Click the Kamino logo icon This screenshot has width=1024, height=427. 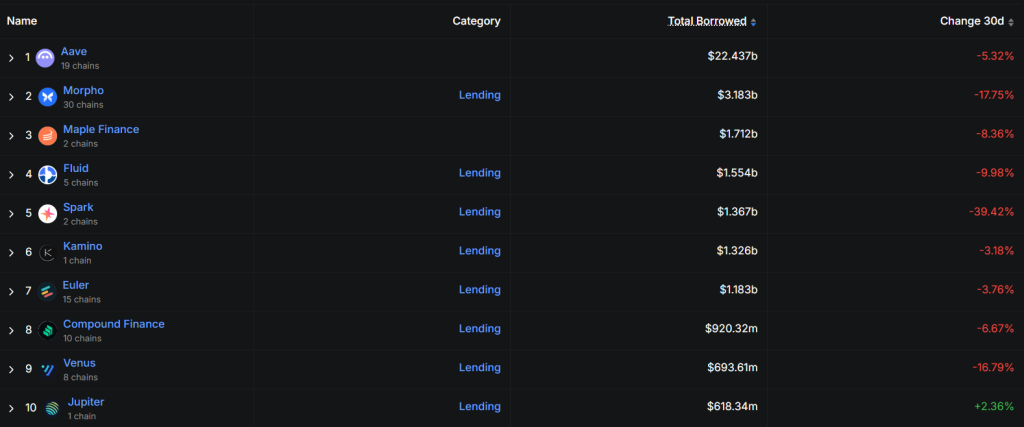47,253
